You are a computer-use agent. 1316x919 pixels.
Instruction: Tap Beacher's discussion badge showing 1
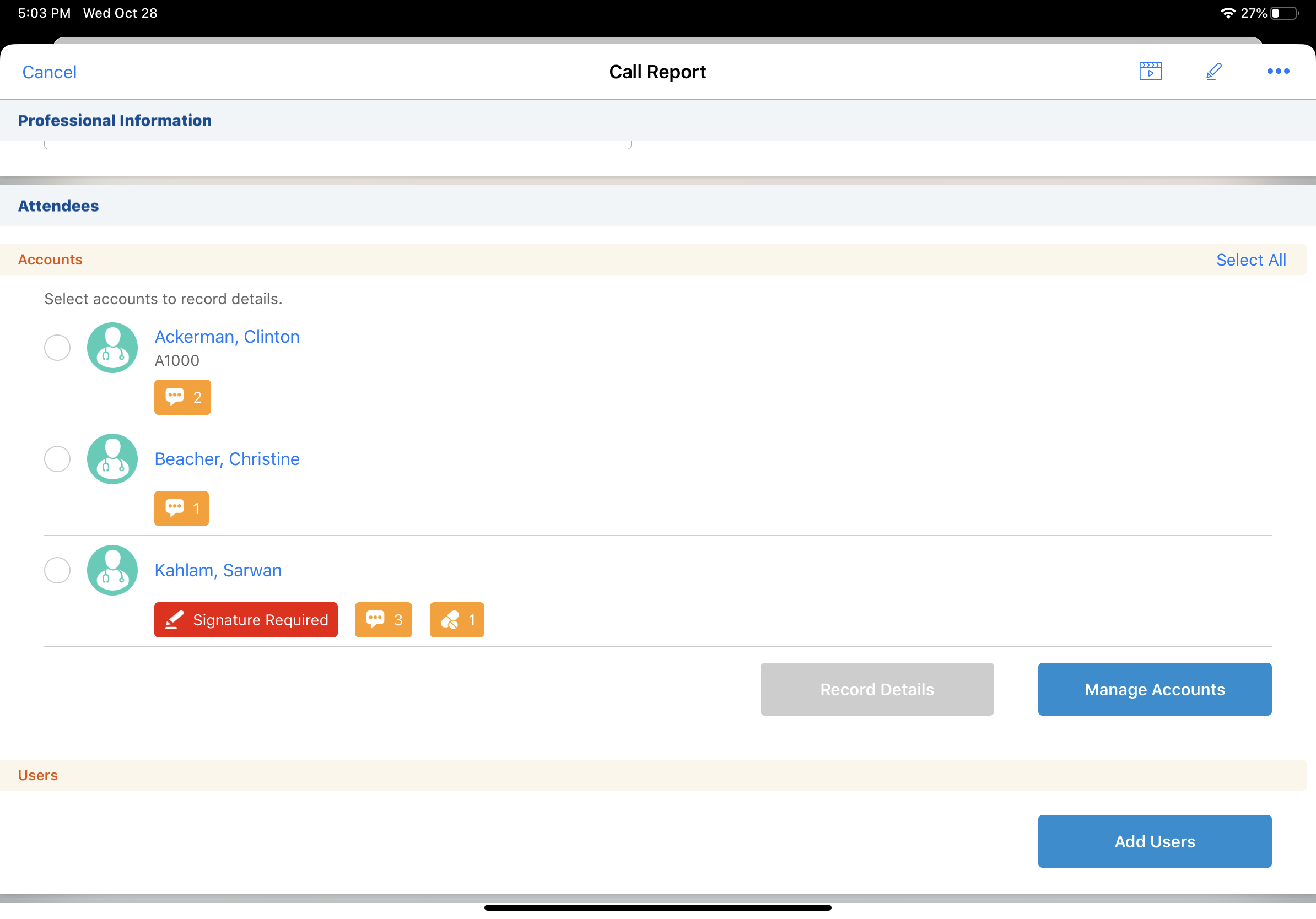pyautogui.click(x=181, y=508)
